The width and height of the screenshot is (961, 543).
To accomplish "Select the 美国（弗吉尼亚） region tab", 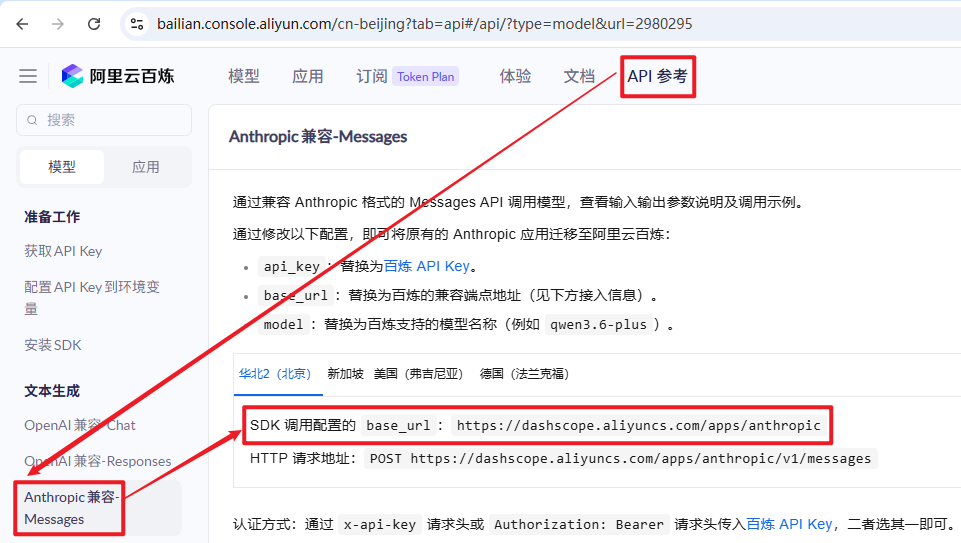I will [x=418, y=374].
